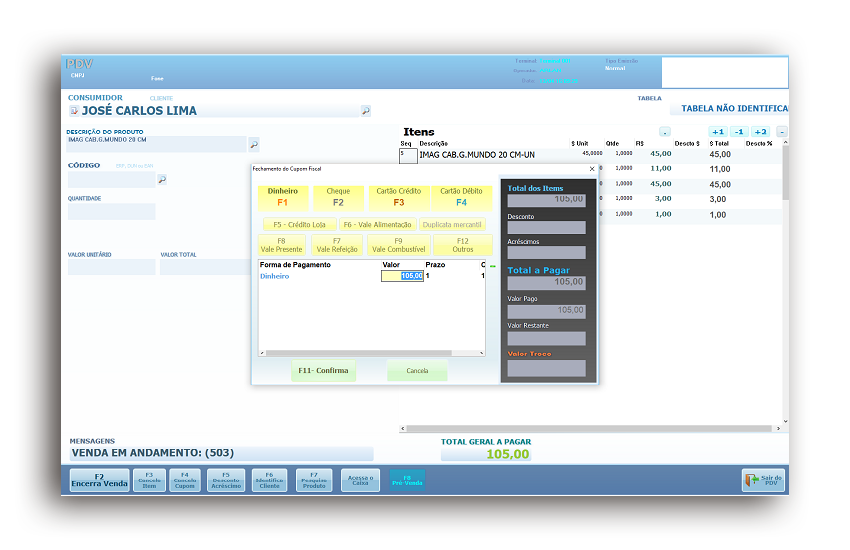Click the Valor input field showing 105,00
Viewport: 850px width, 550px height.
[402, 276]
